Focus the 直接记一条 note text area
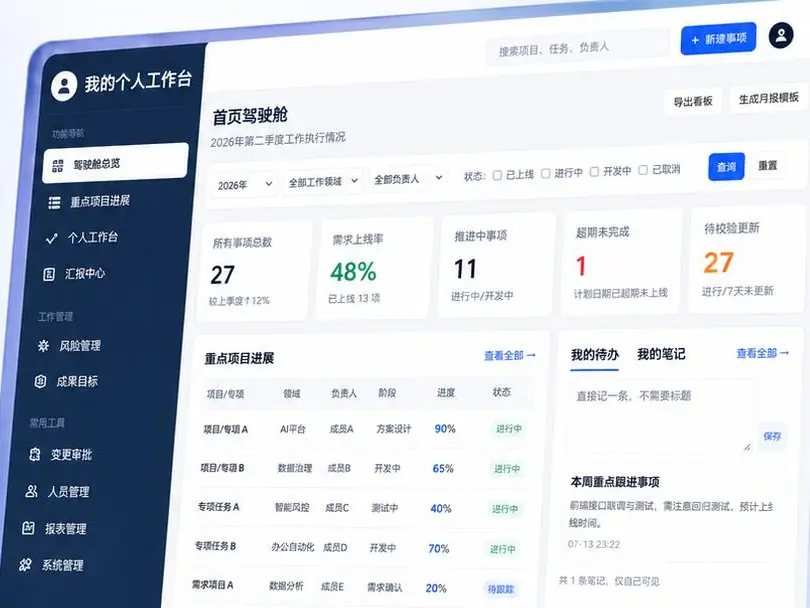The image size is (810, 608). click(660, 417)
